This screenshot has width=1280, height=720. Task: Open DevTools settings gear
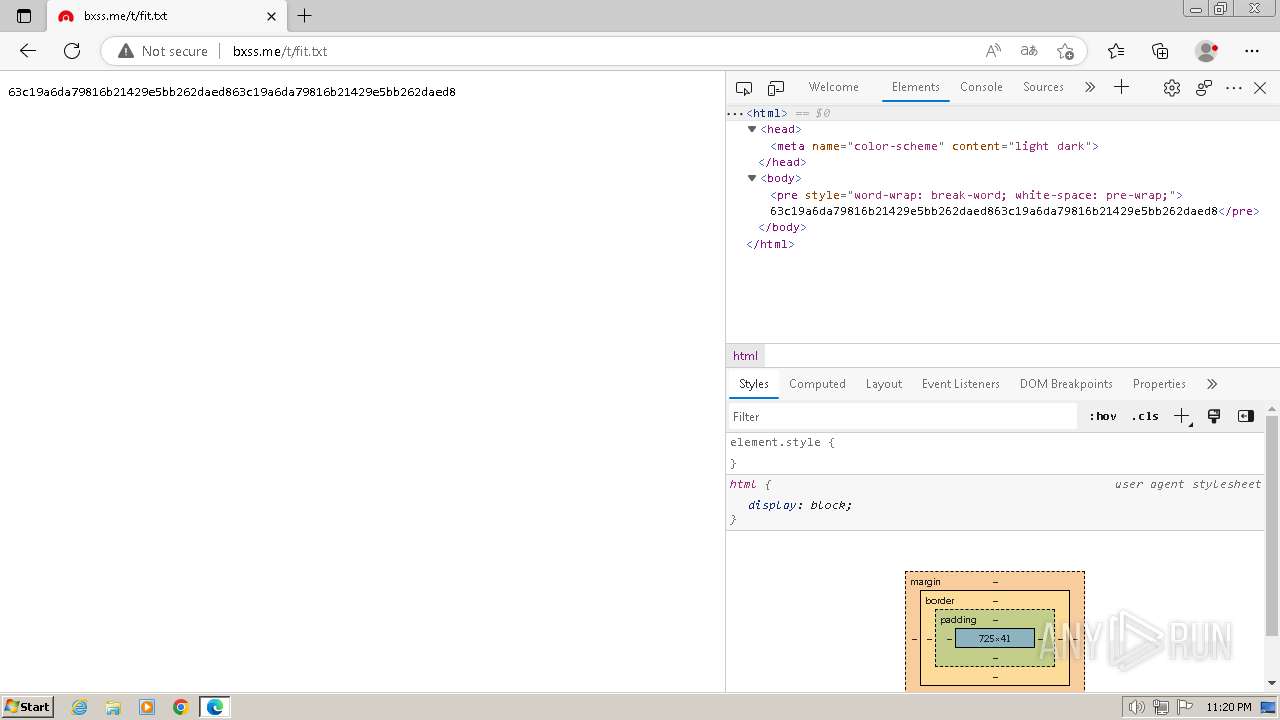tap(1172, 88)
